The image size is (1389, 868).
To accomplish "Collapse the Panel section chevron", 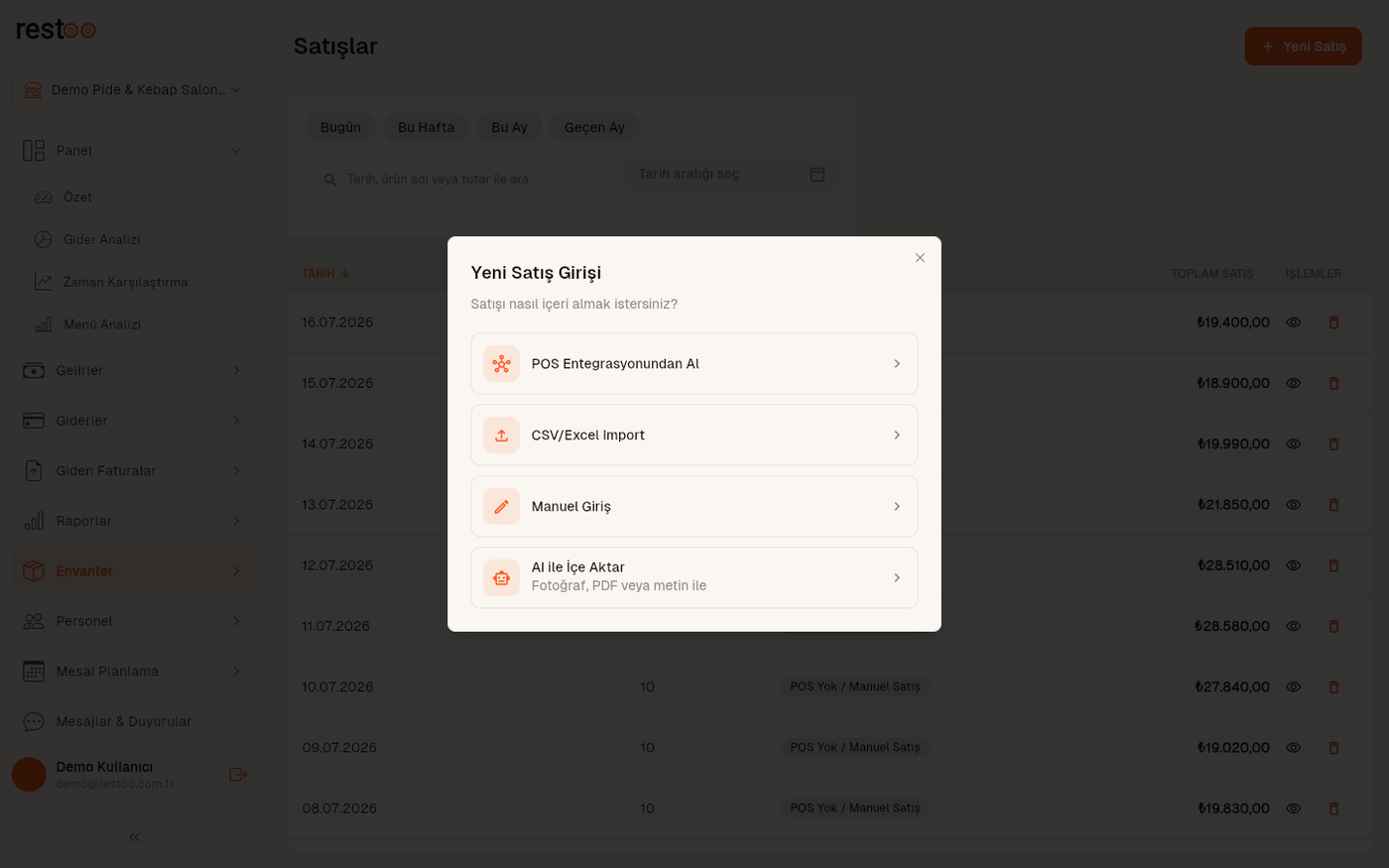I will pyautogui.click(x=236, y=151).
